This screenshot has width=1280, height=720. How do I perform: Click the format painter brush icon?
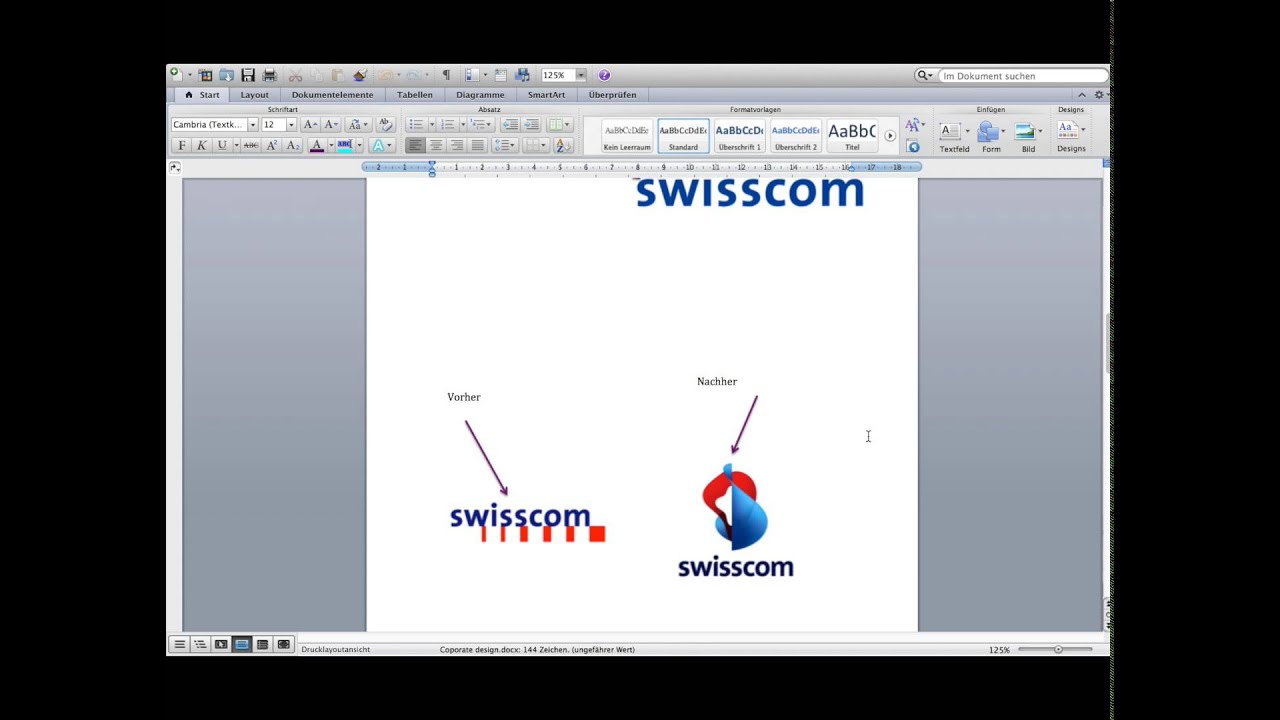[x=359, y=75]
